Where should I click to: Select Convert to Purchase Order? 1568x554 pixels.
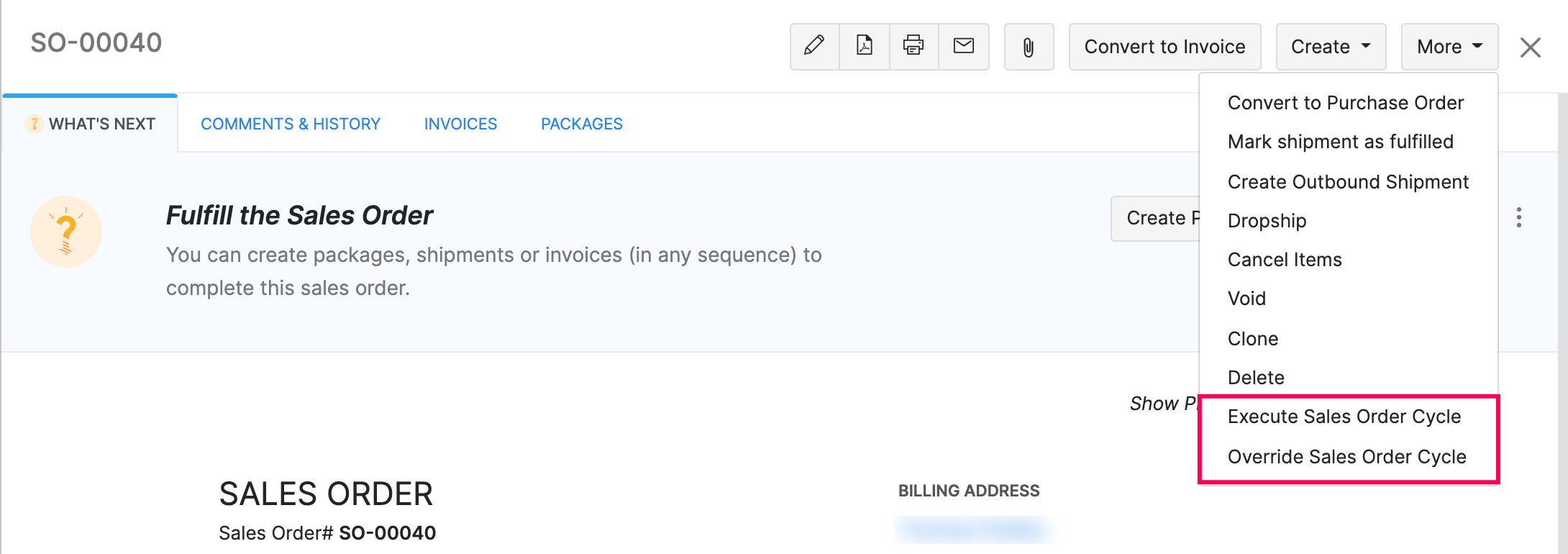(1345, 103)
